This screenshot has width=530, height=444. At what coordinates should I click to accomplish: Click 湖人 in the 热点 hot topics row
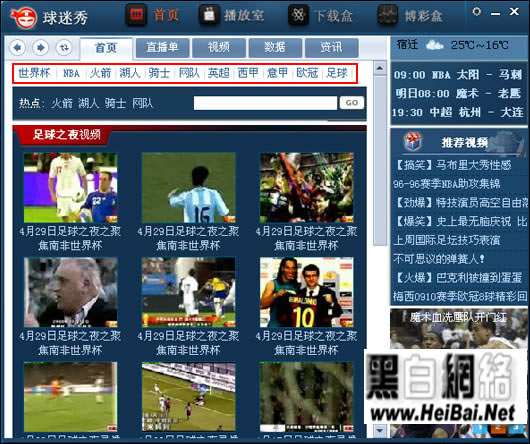pyautogui.click(x=89, y=103)
